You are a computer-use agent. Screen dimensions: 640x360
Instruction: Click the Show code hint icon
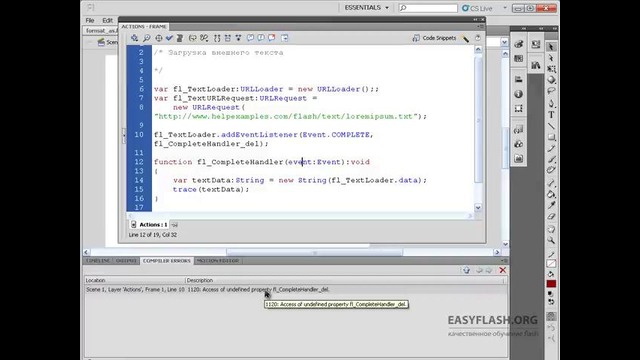[193, 38]
